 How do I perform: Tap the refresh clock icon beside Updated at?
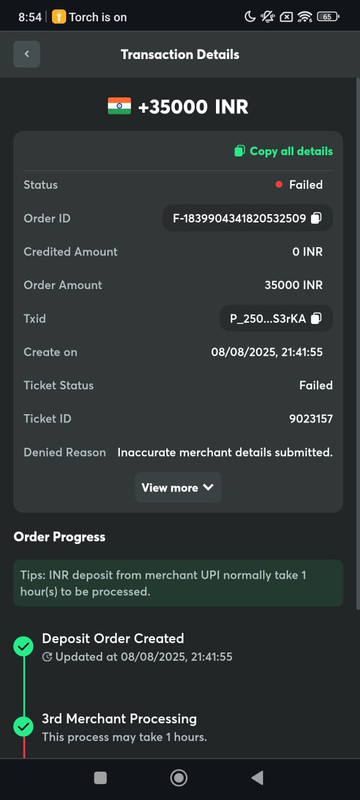tap(47, 657)
